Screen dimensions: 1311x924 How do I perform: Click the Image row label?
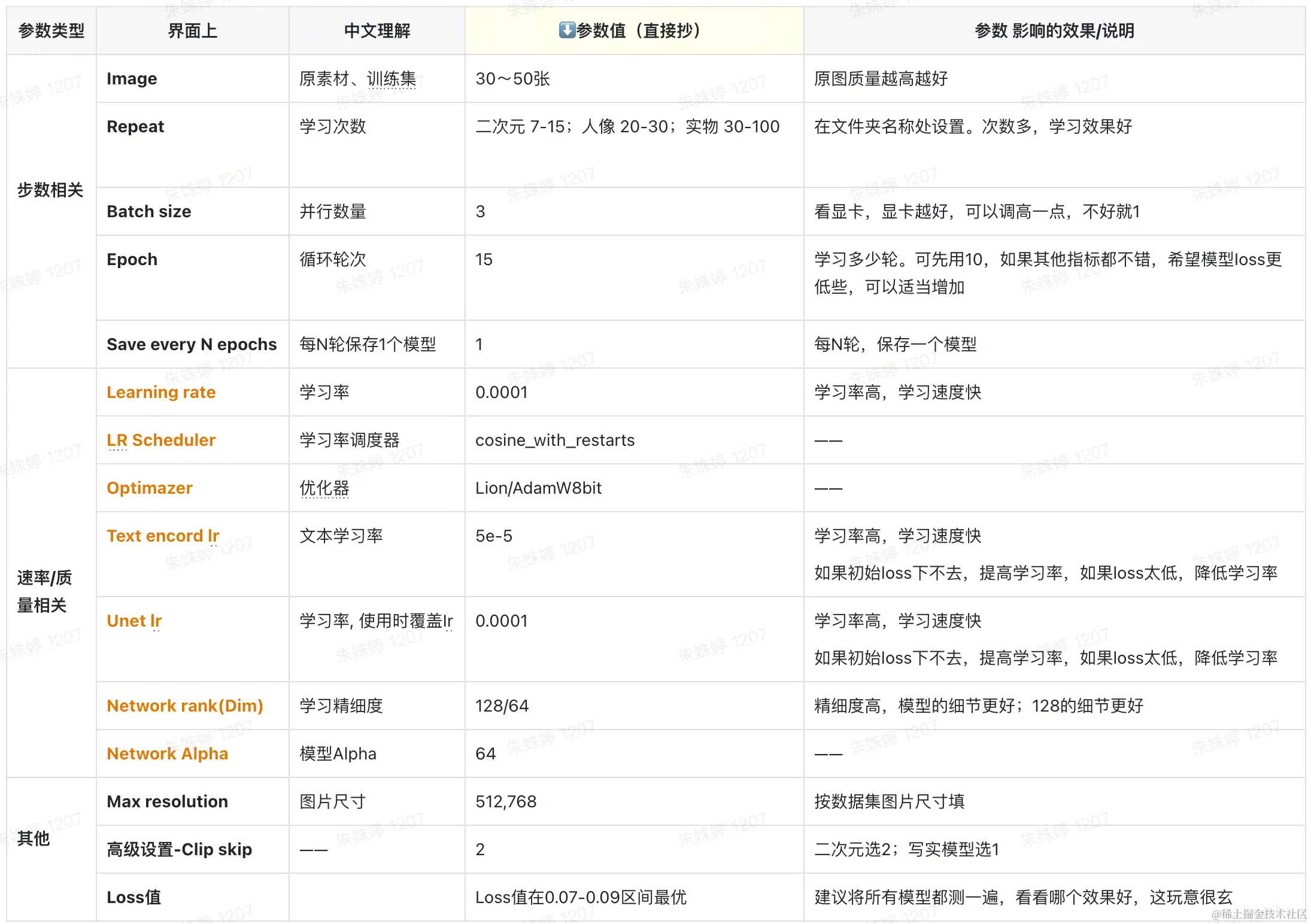pyautogui.click(x=132, y=78)
